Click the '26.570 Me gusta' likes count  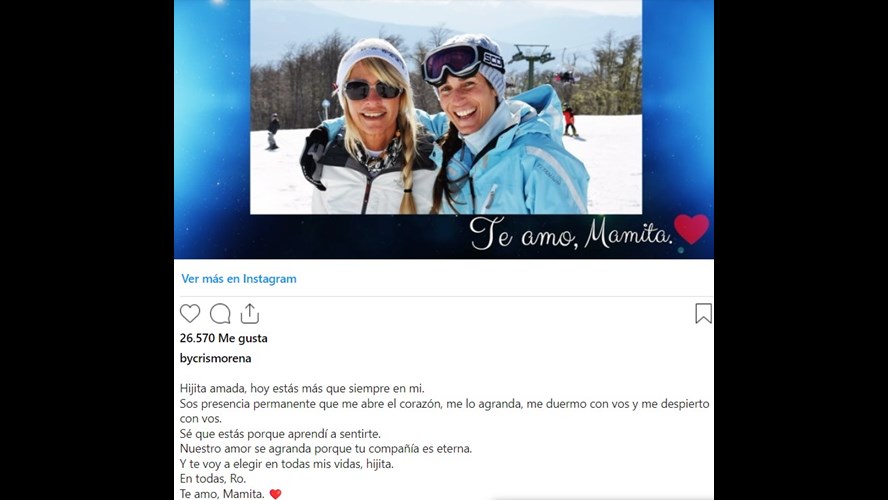click(223, 338)
